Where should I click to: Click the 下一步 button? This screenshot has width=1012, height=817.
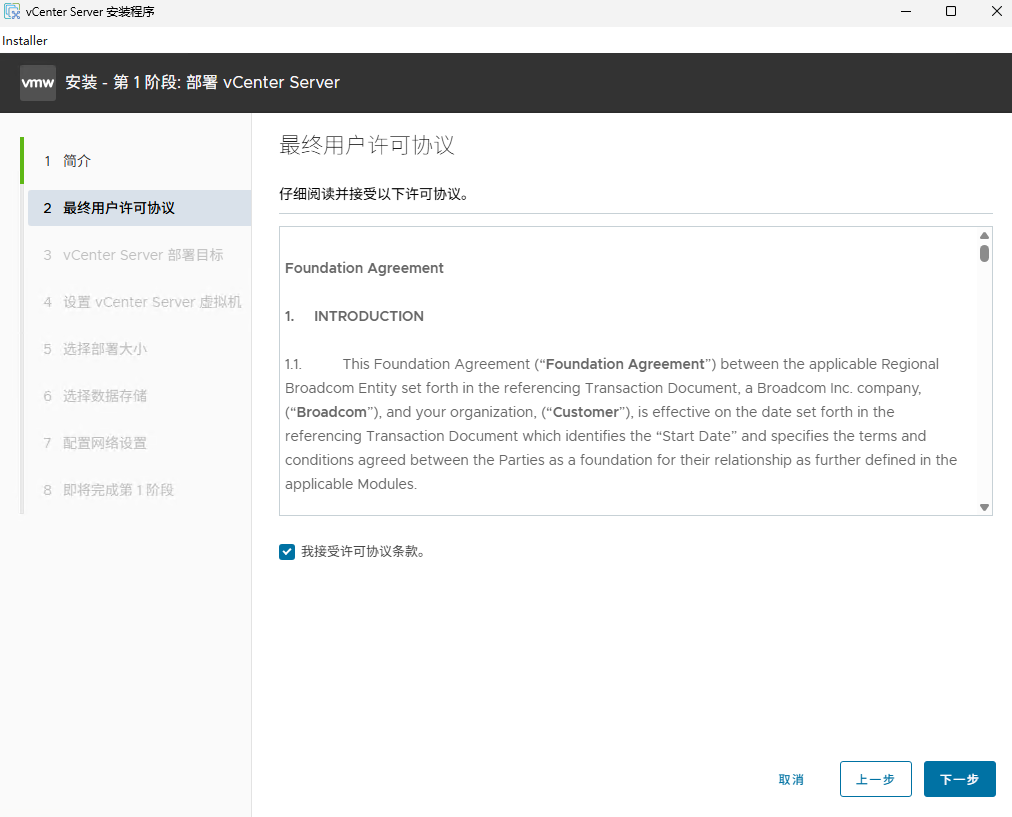(x=958, y=778)
